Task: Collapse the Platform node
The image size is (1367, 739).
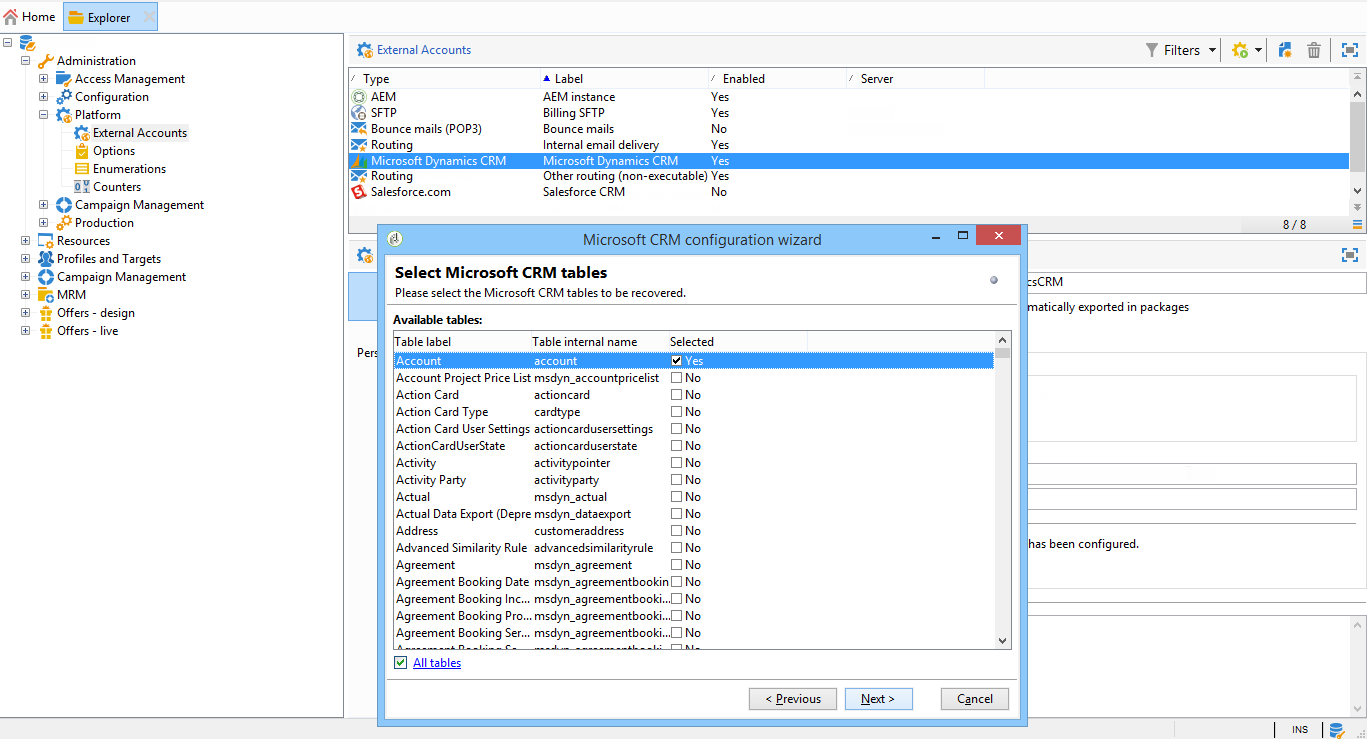Action: [44, 115]
